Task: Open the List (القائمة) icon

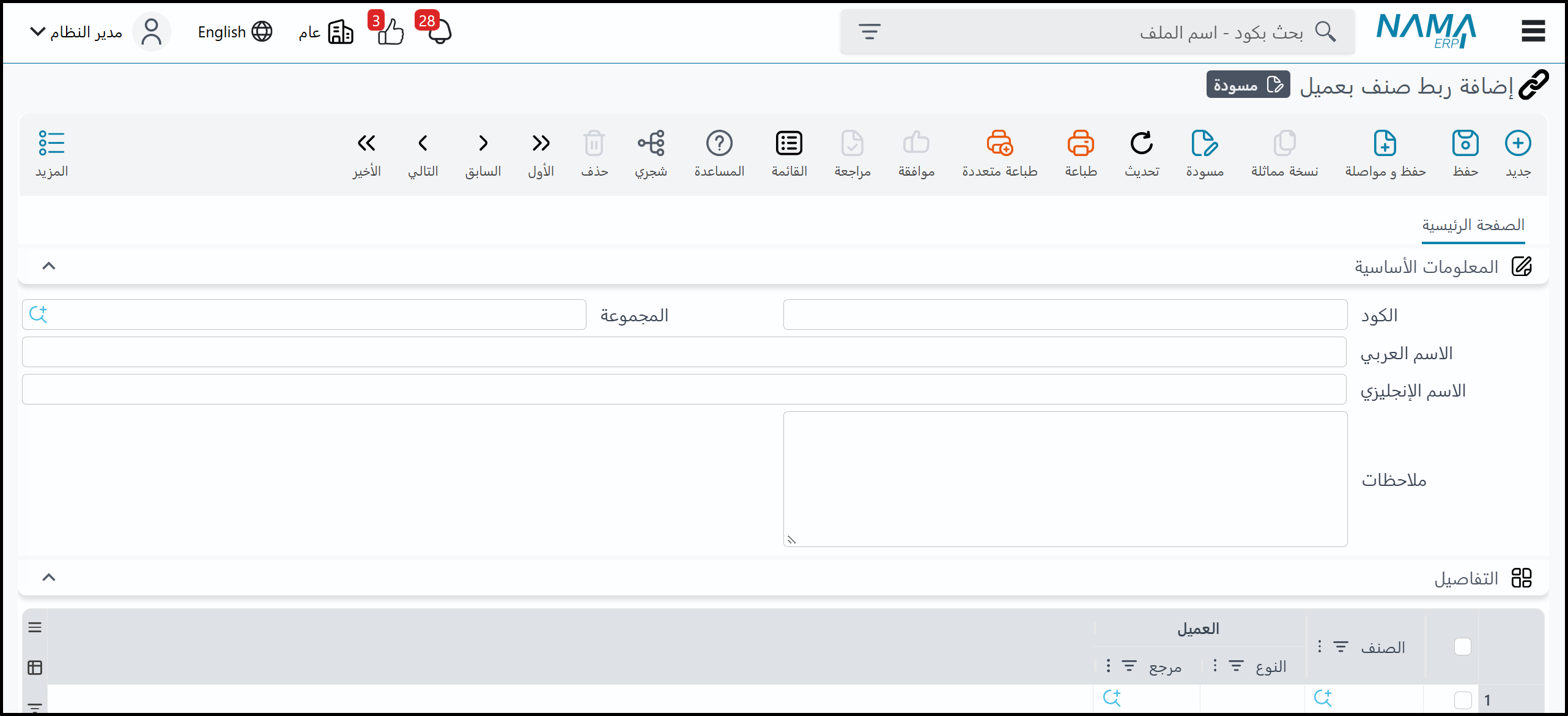Action: 789,144
